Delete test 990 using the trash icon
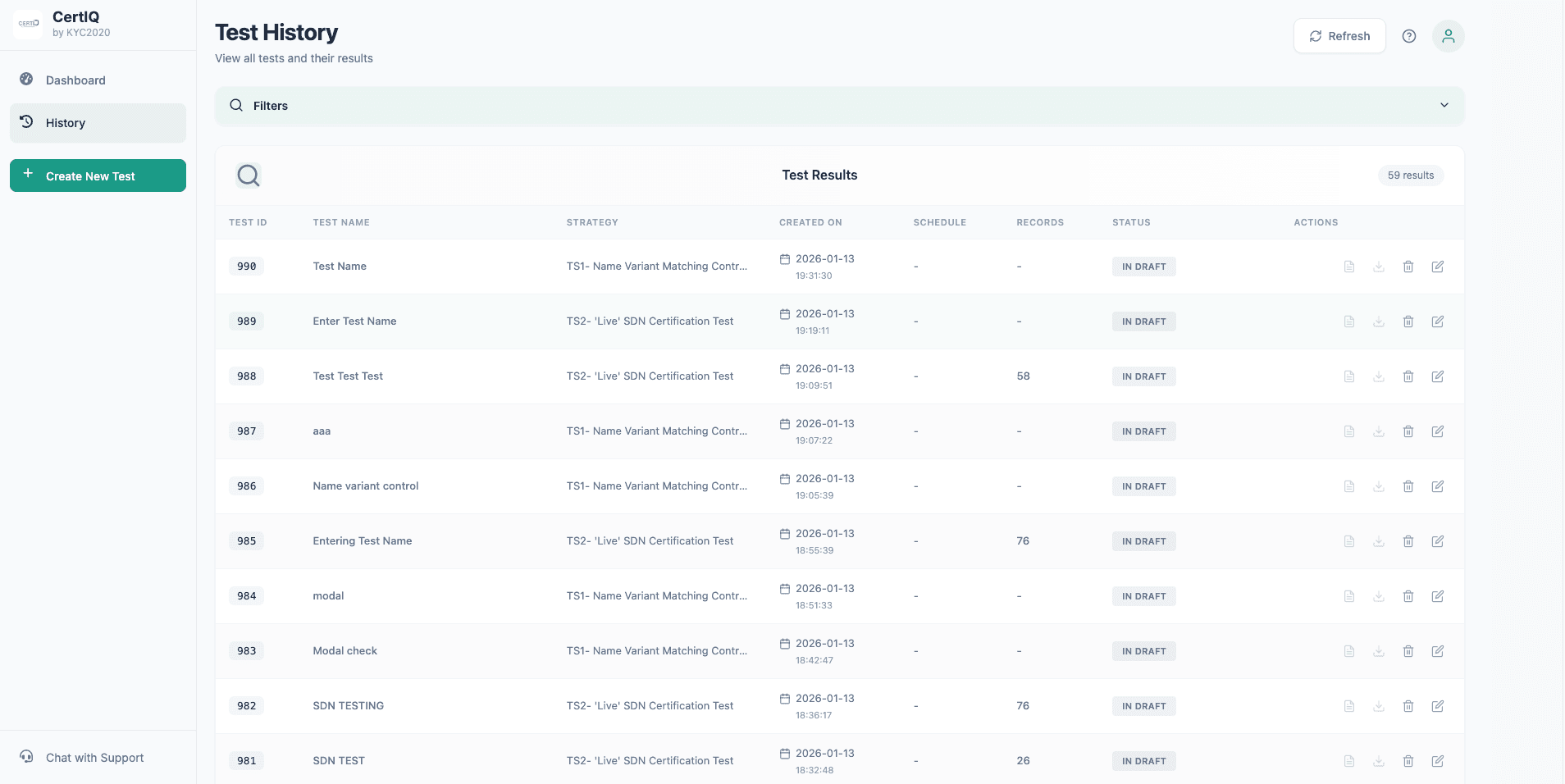The image size is (1565, 784). click(x=1408, y=267)
